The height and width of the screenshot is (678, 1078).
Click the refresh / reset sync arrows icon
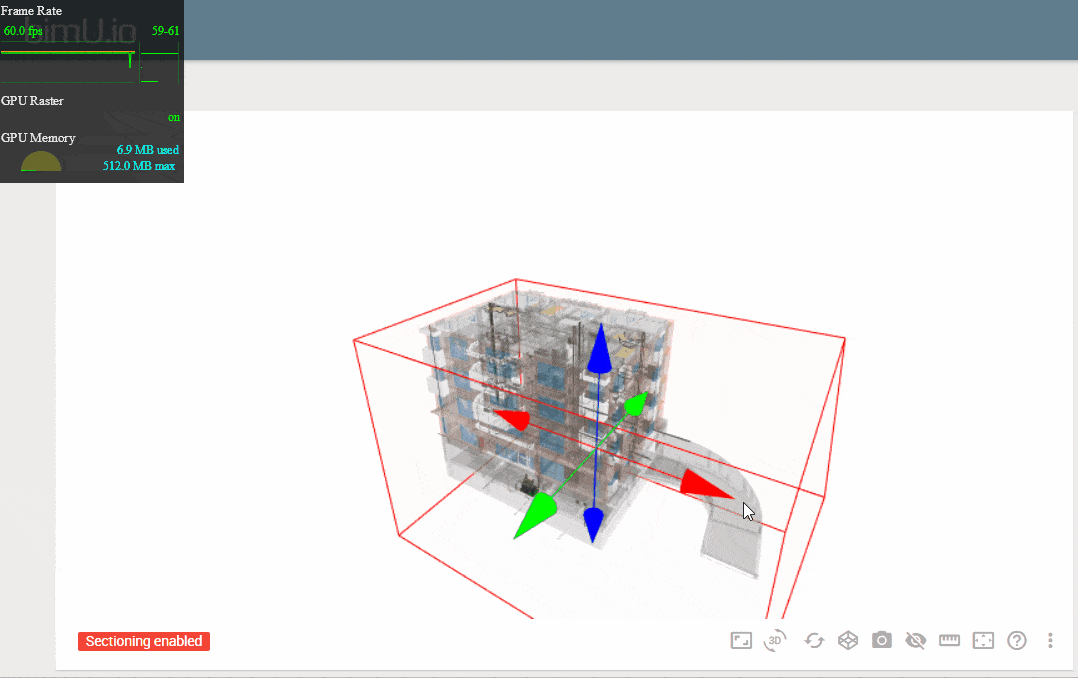click(814, 641)
